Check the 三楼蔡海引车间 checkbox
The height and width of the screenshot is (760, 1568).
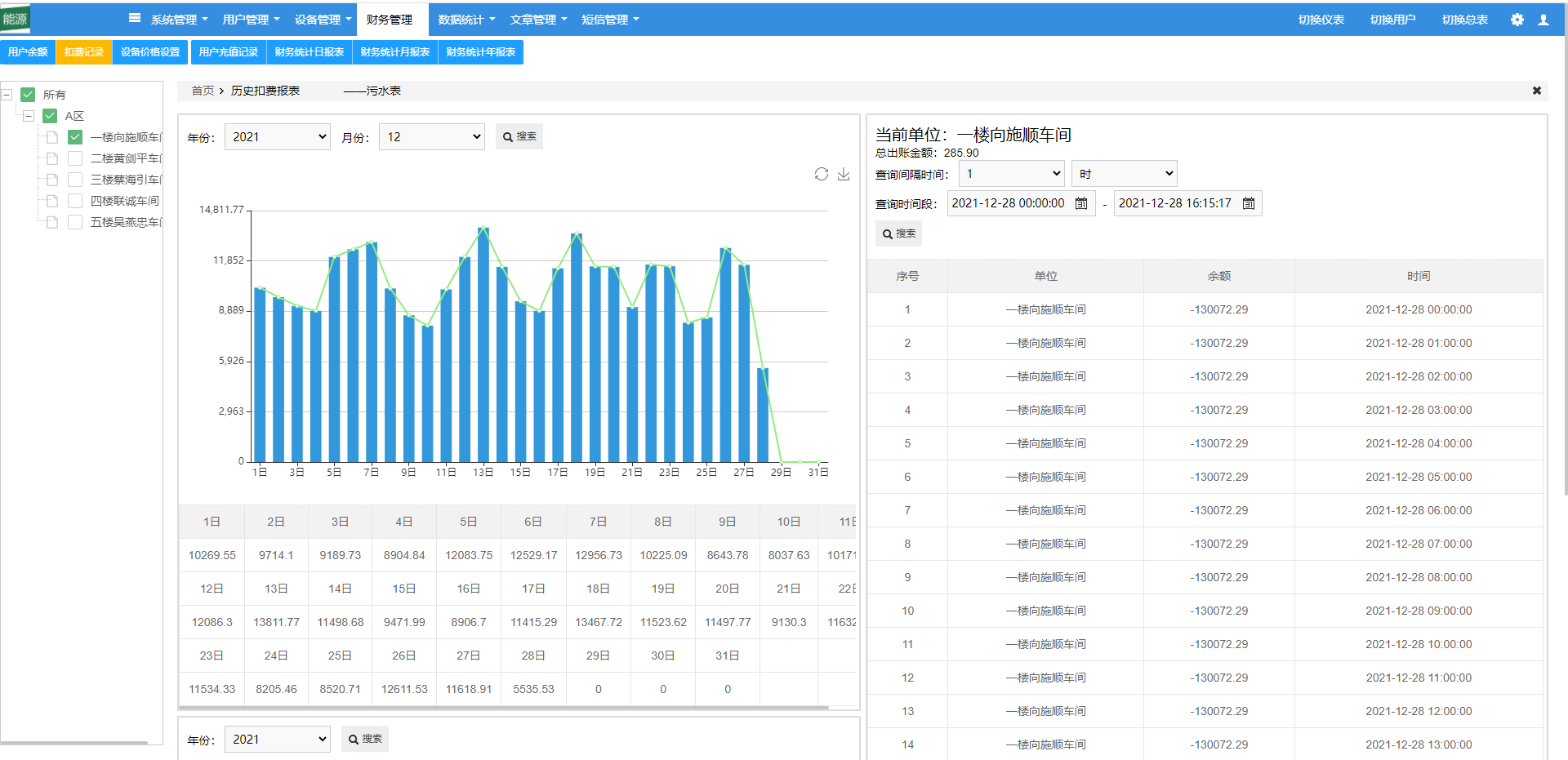pos(75,180)
